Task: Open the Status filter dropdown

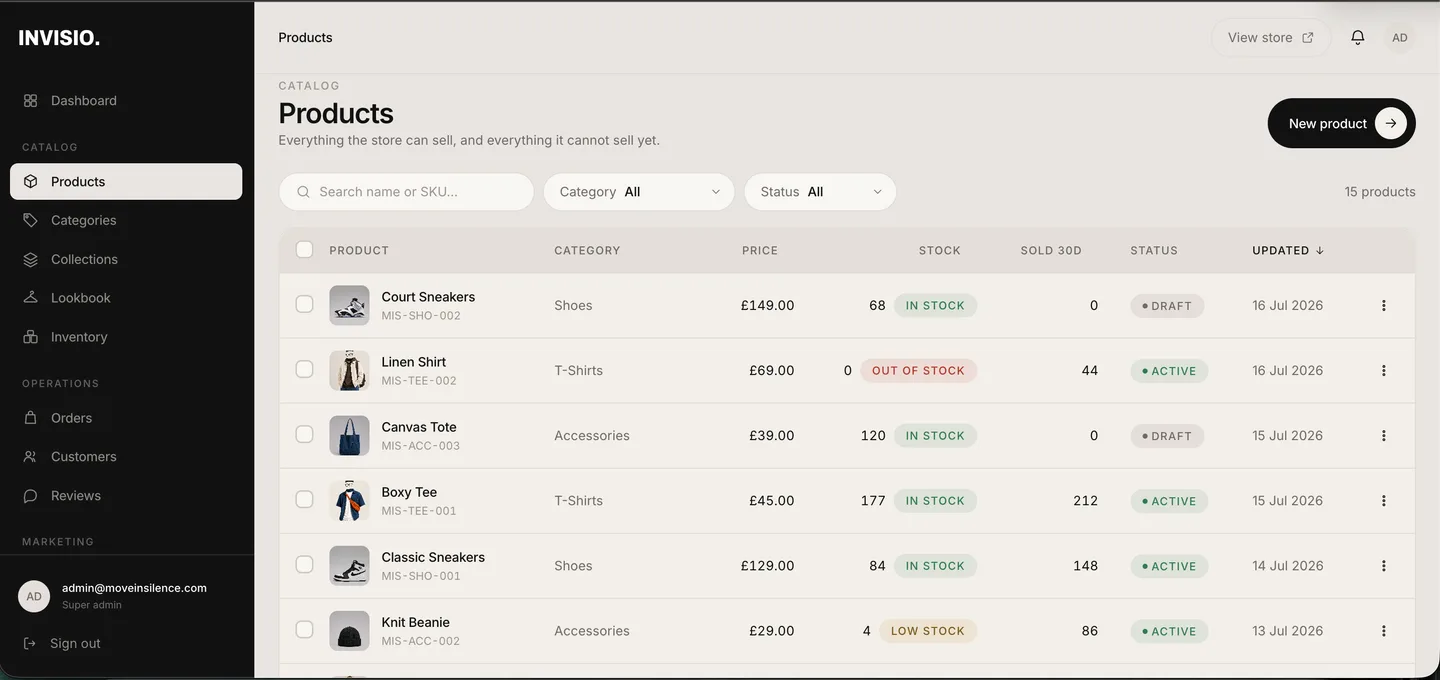Action: coord(820,192)
